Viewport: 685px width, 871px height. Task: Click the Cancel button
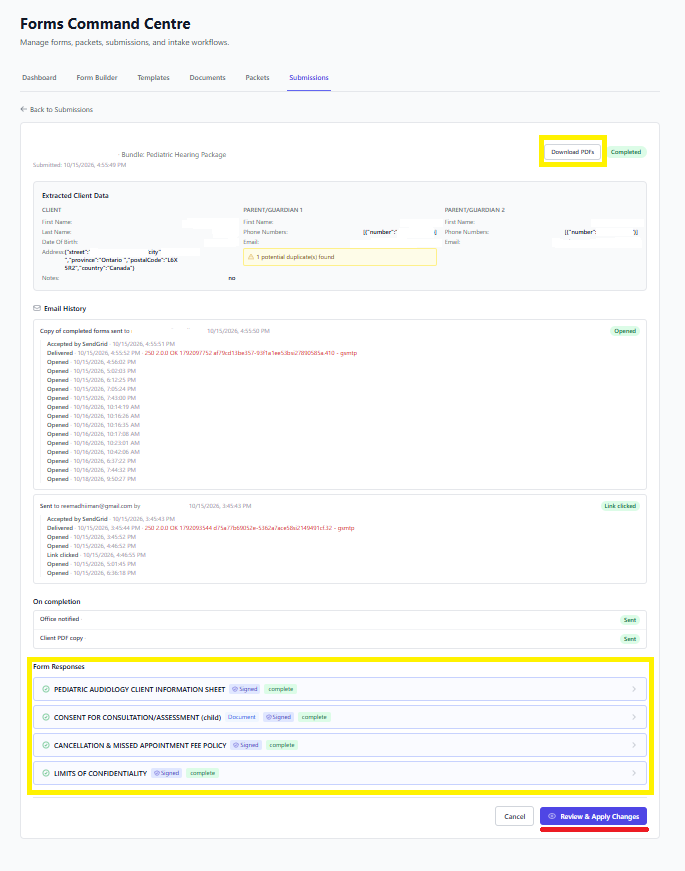tap(514, 817)
